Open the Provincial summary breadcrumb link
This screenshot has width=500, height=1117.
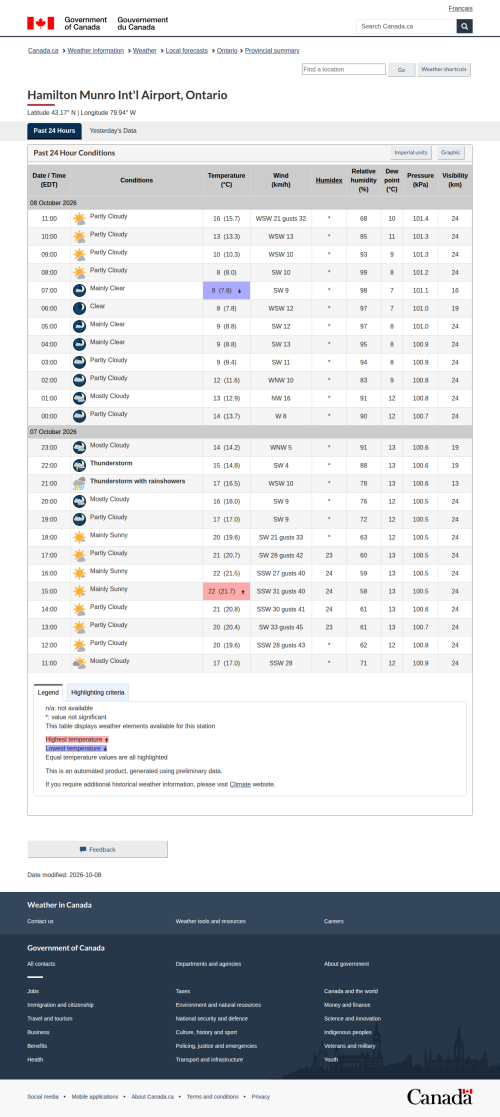tap(272, 51)
